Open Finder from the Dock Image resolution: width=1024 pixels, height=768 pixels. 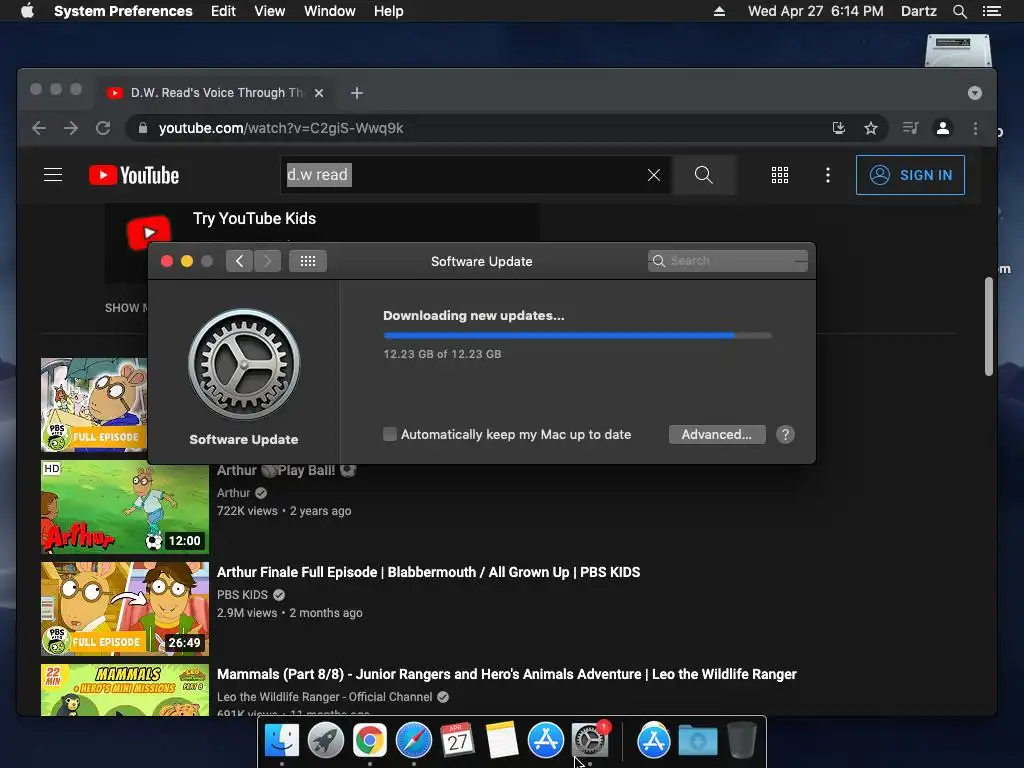281,741
